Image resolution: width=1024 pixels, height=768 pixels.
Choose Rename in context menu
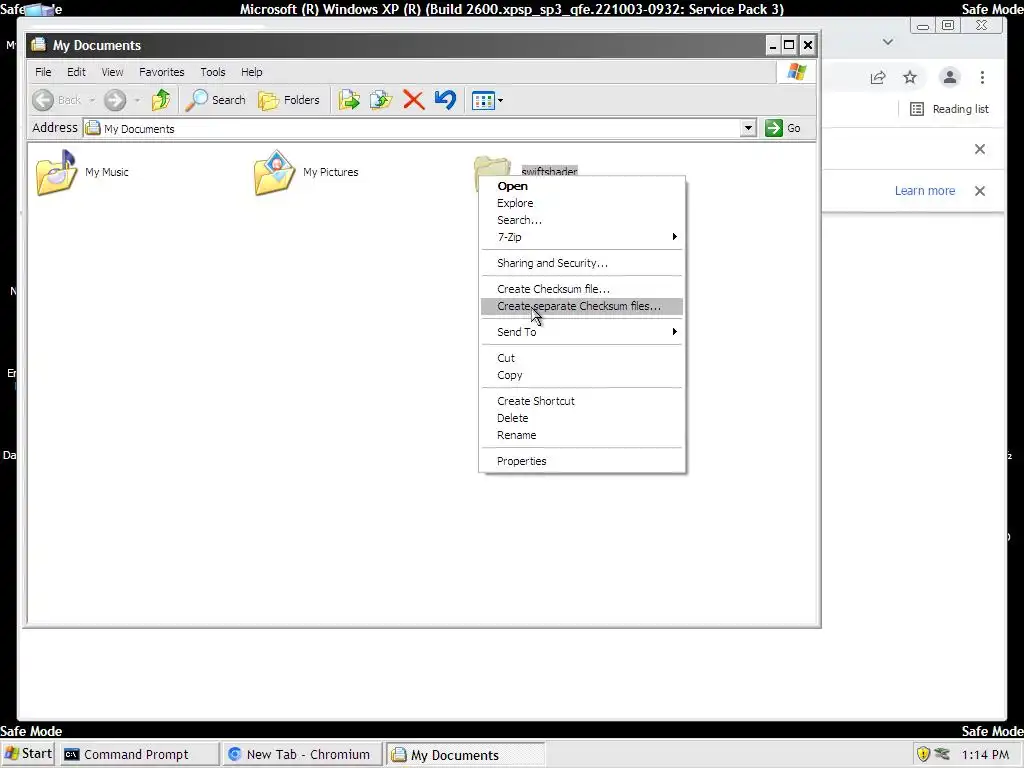click(583, 435)
